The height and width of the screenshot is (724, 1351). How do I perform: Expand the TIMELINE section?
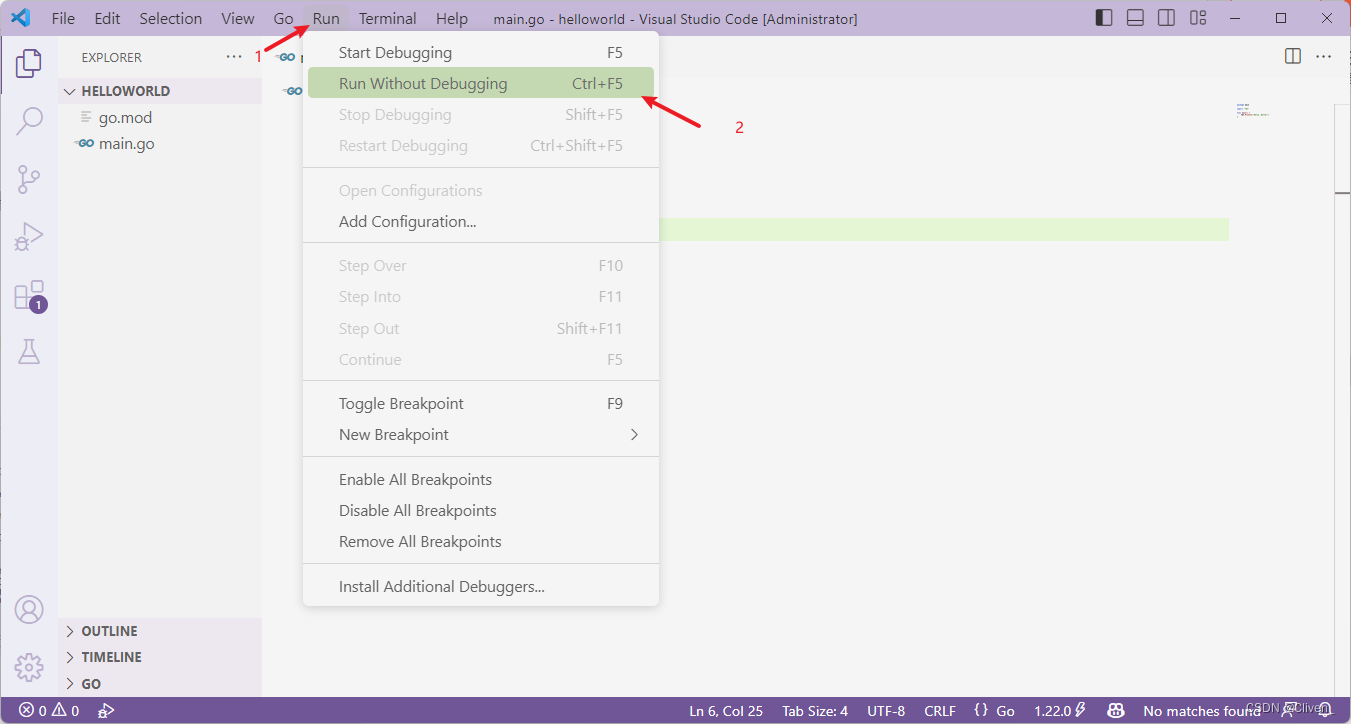(160, 657)
